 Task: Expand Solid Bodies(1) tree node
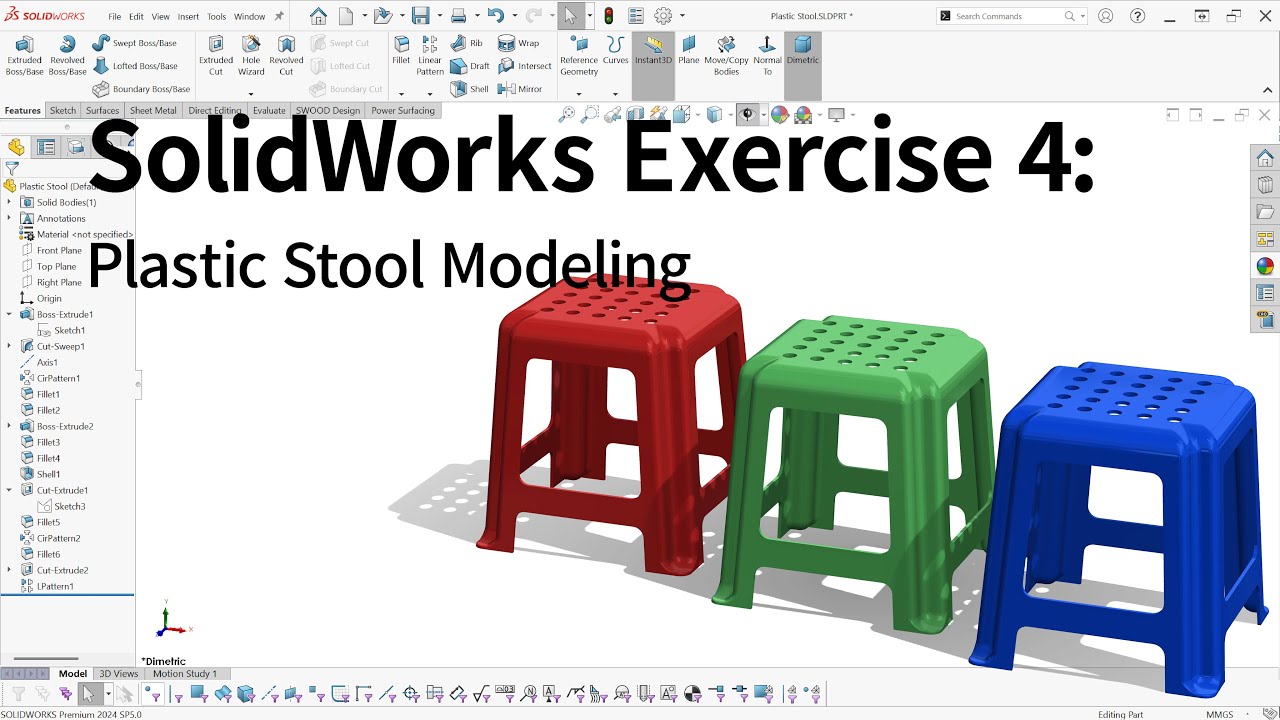point(9,202)
